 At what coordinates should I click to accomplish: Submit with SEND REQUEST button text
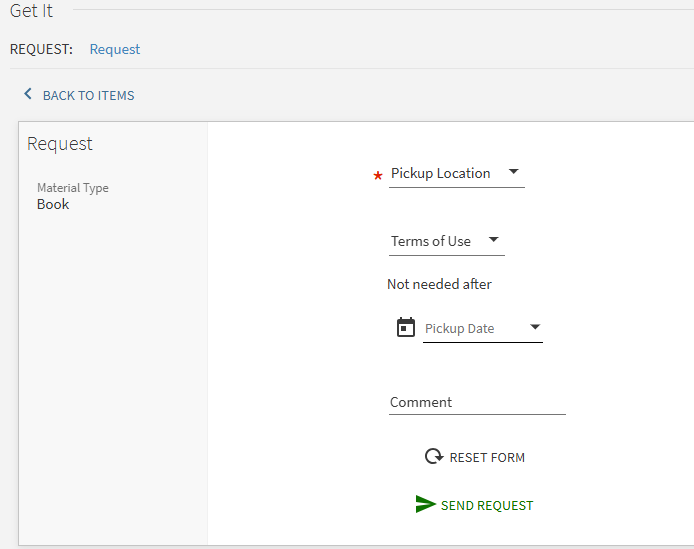click(x=487, y=506)
